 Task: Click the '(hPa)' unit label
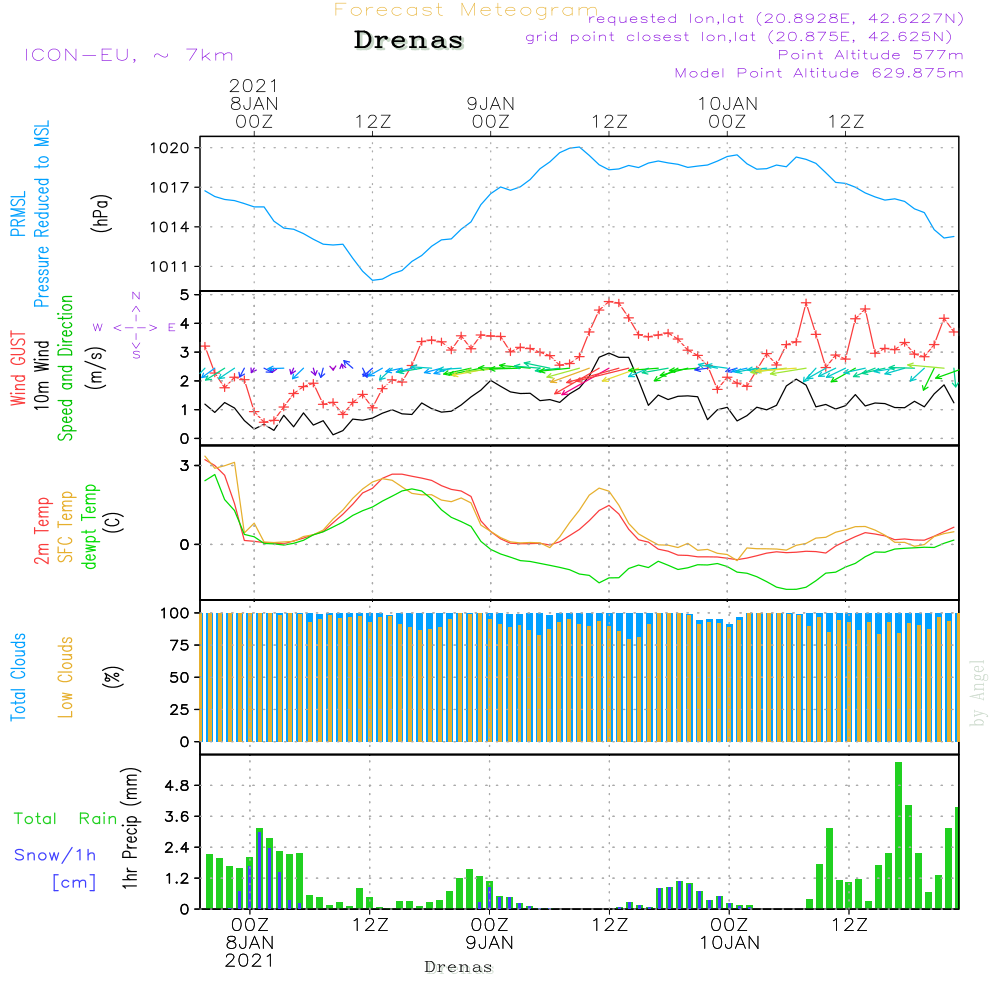point(101,213)
